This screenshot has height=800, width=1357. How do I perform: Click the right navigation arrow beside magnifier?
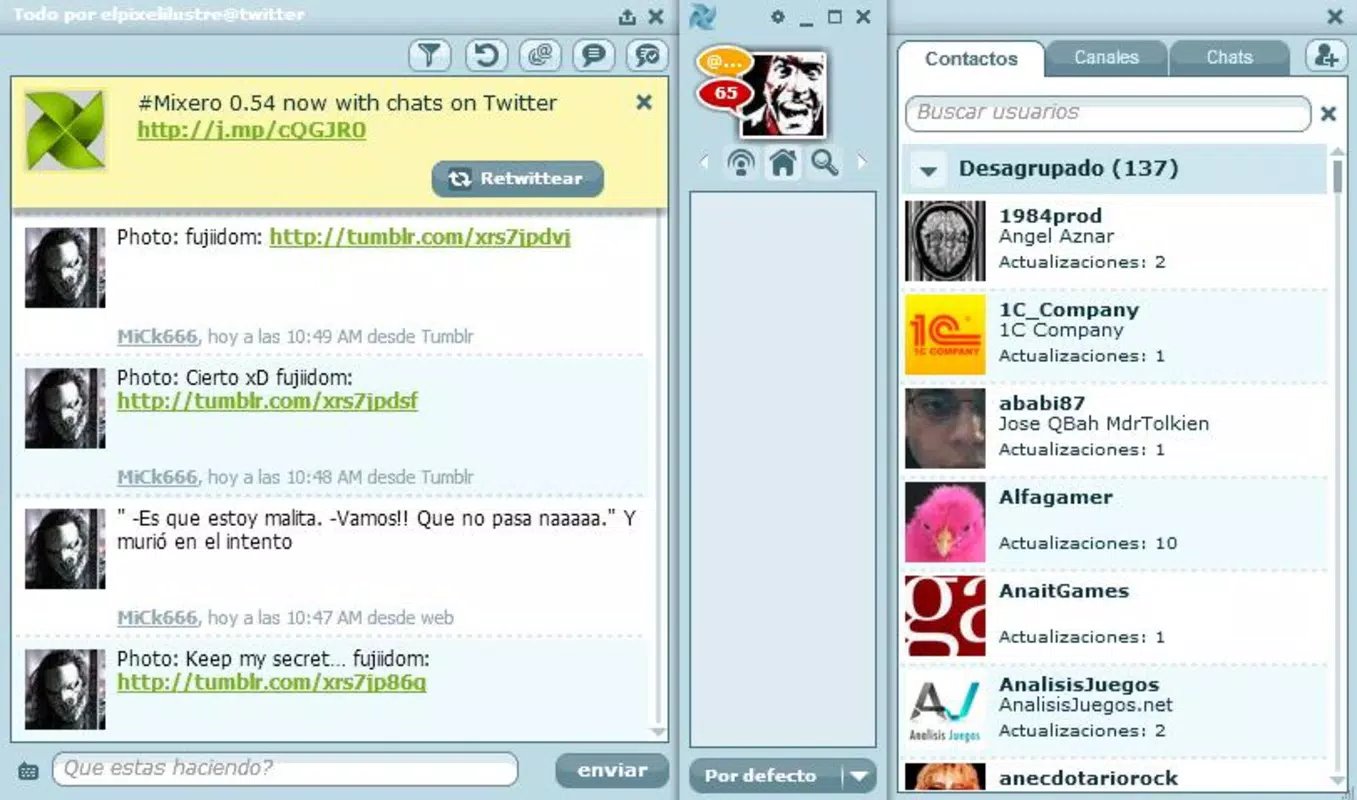coord(862,162)
